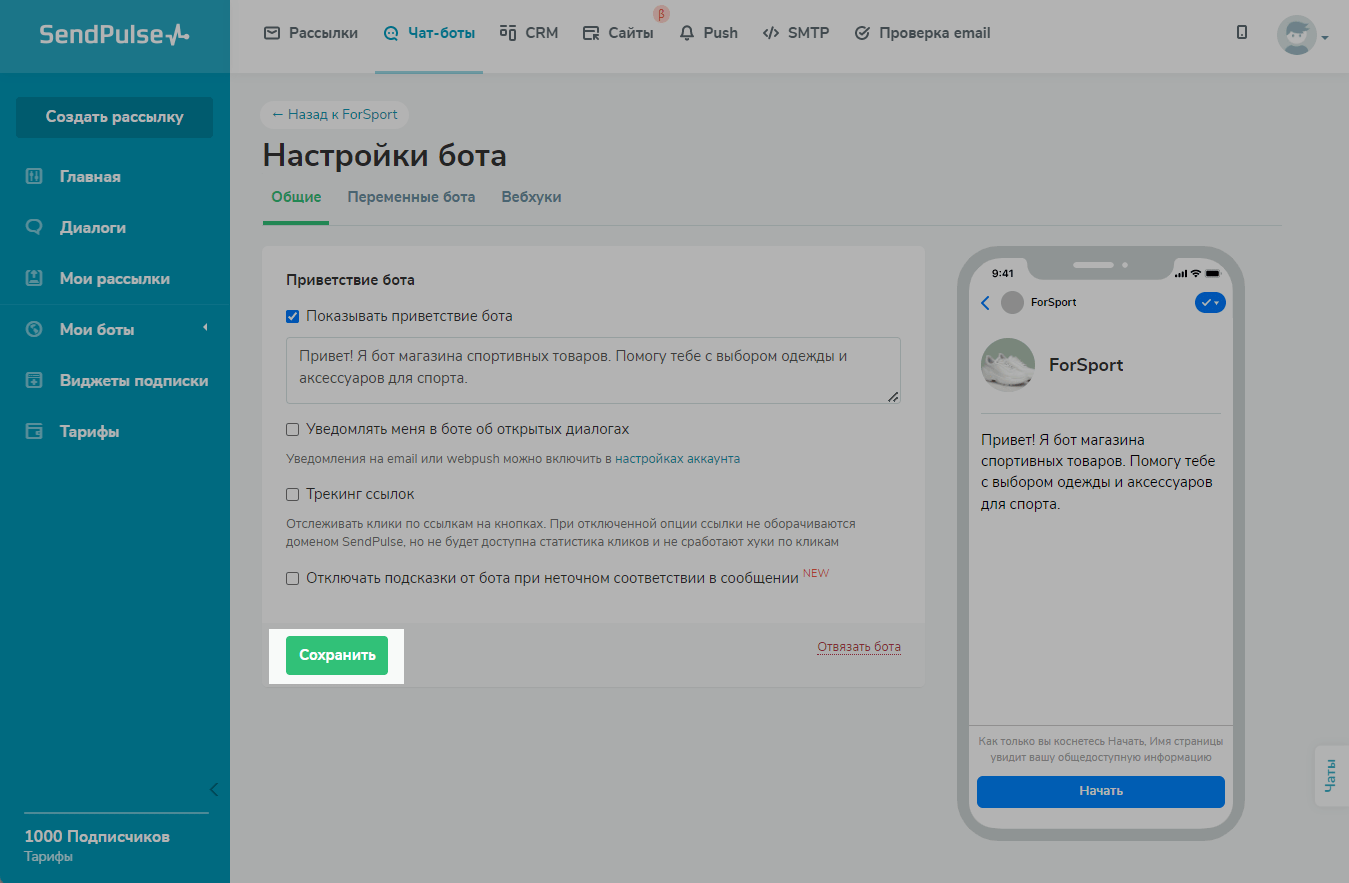Enable the Трекинг ссылок checkbox

(293, 494)
